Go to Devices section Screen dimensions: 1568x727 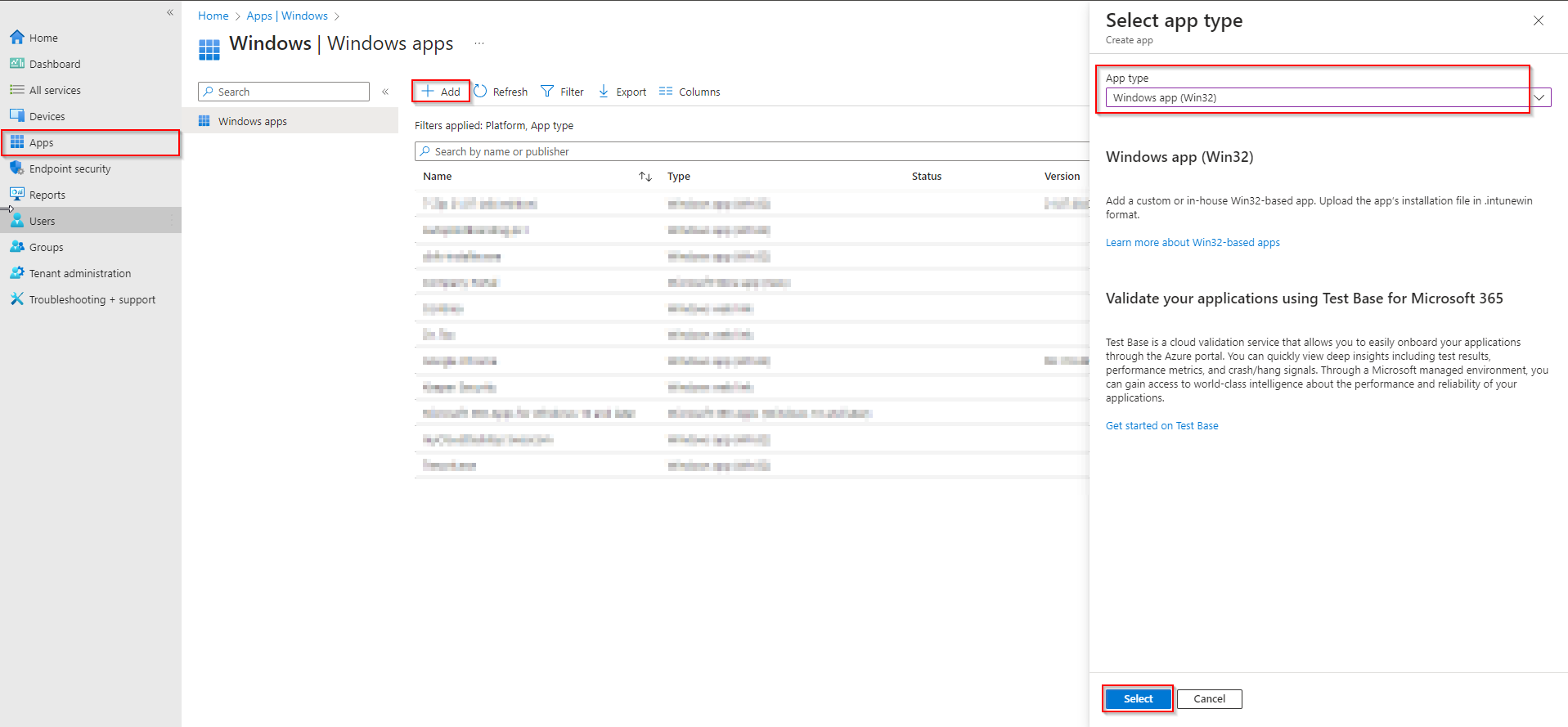pyautogui.click(x=90, y=116)
